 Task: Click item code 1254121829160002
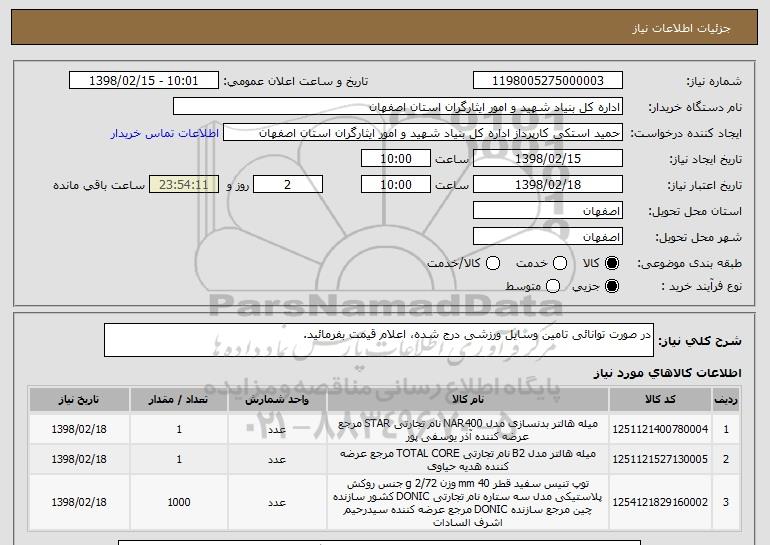(660, 502)
